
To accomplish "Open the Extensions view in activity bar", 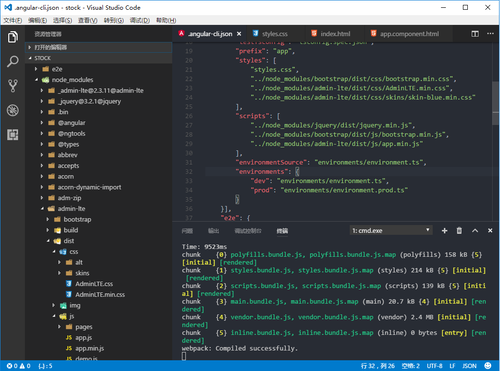I will [13, 135].
